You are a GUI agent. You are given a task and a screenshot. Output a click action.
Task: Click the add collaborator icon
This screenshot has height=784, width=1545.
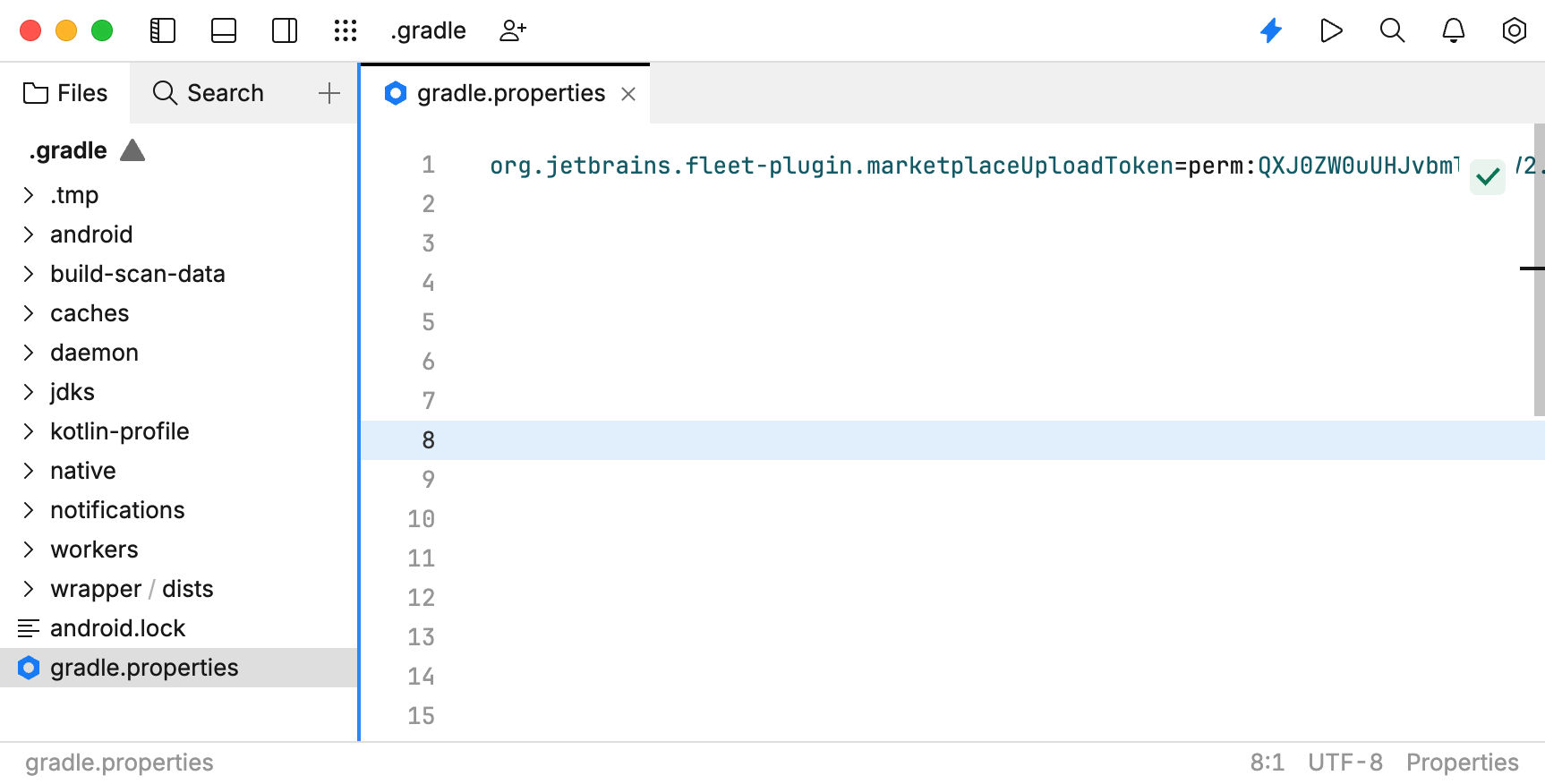tap(513, 30)
